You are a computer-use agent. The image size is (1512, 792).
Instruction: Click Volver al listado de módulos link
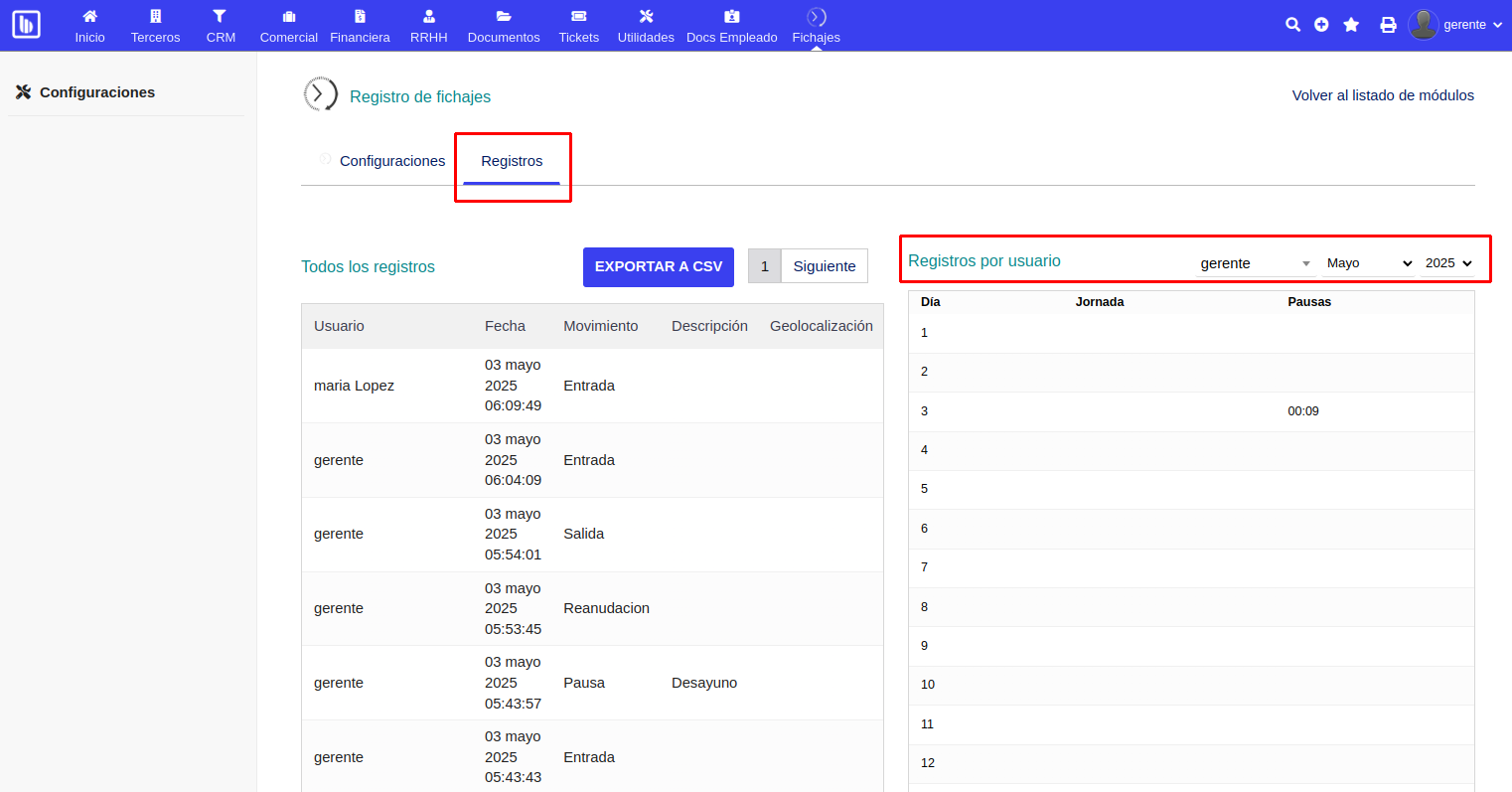click(x=1382, y=95)
